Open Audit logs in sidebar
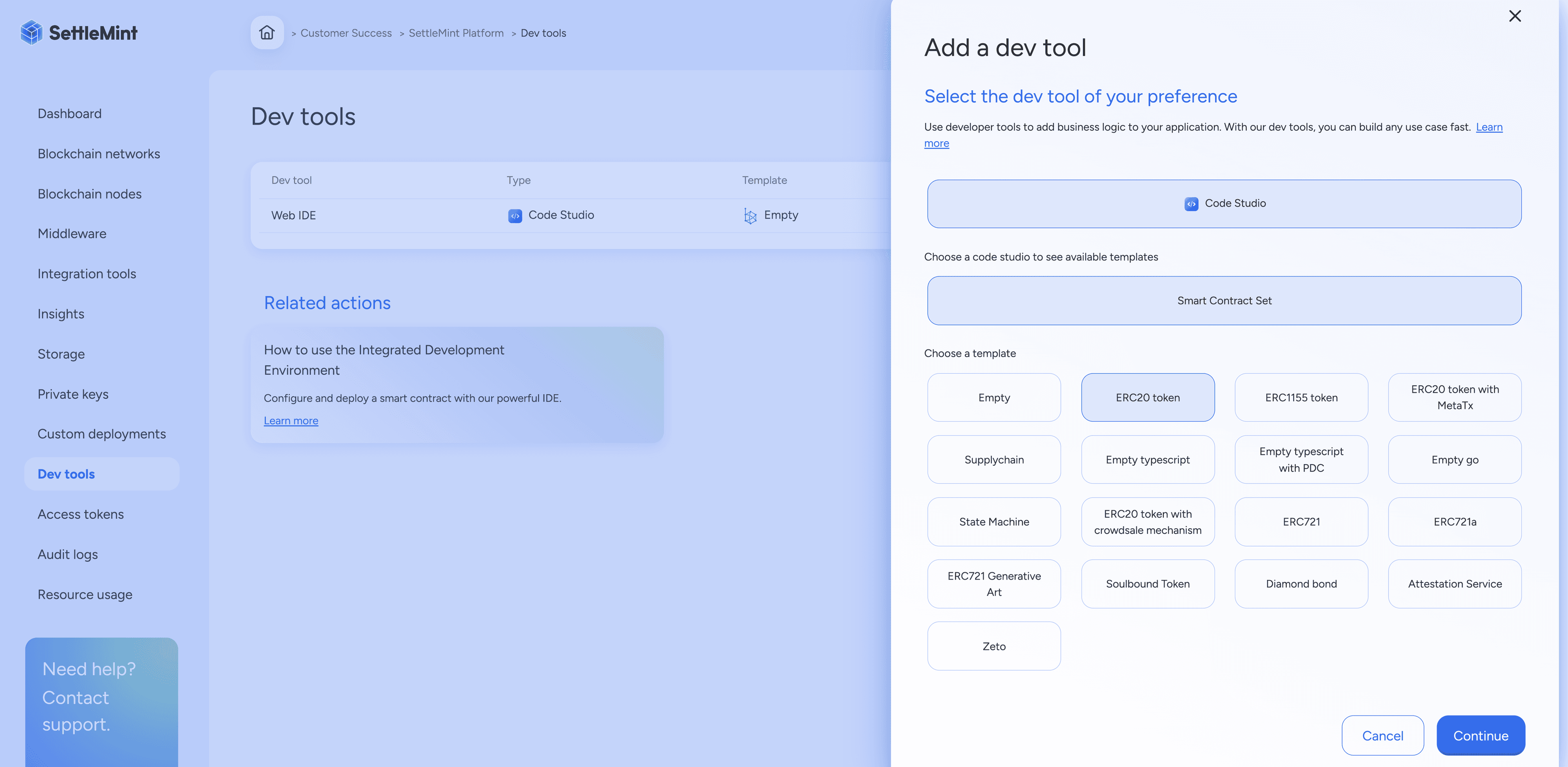This screenshot has width=1568, height=767. click(x=67, y=555)
